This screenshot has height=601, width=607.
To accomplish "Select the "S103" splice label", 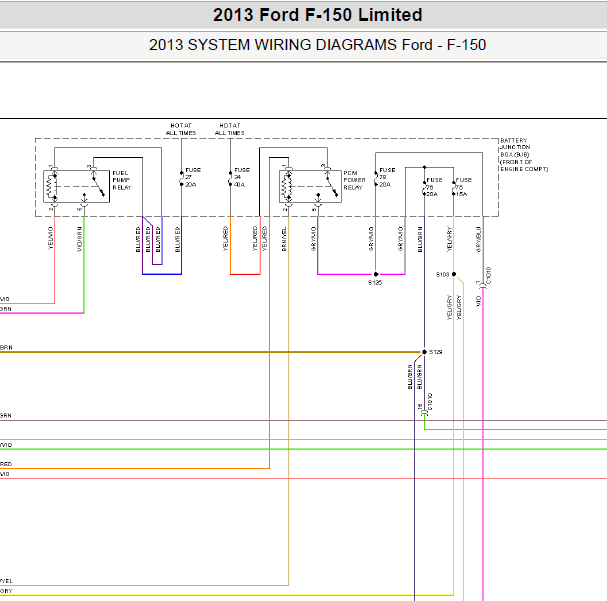I will [x=442, y=275].
